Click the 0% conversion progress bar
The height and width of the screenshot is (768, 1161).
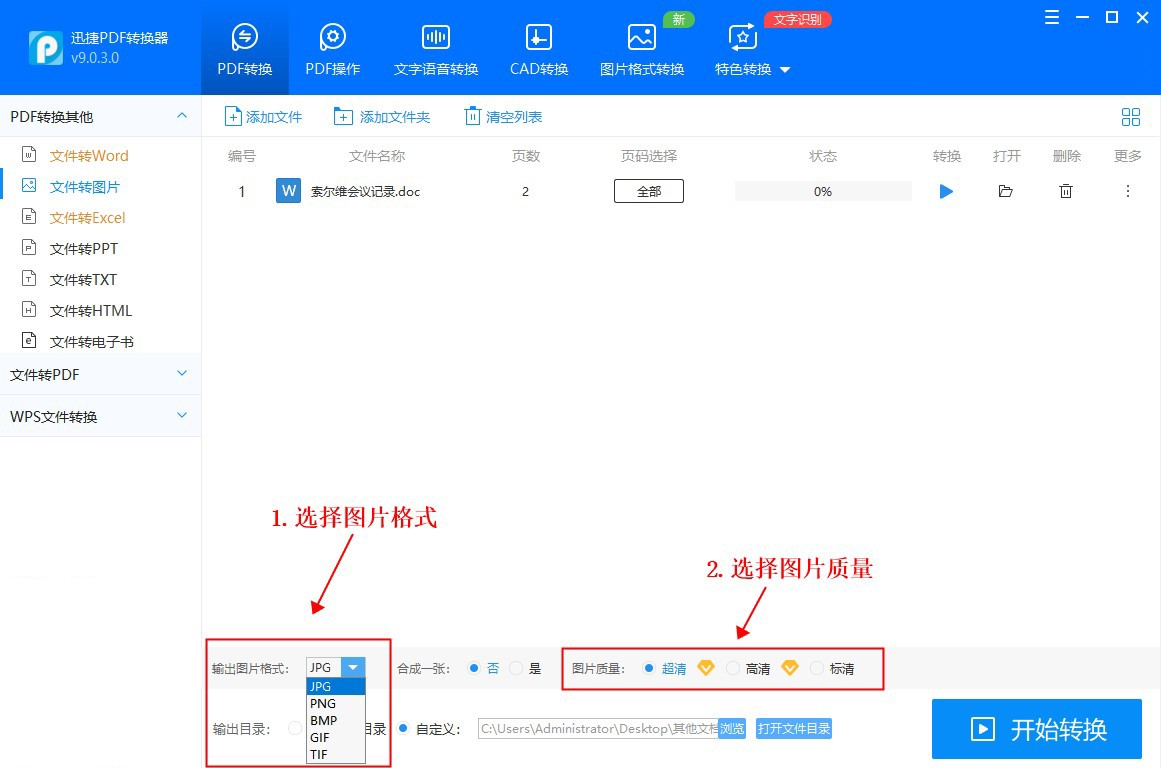click(x=822, y=191)
